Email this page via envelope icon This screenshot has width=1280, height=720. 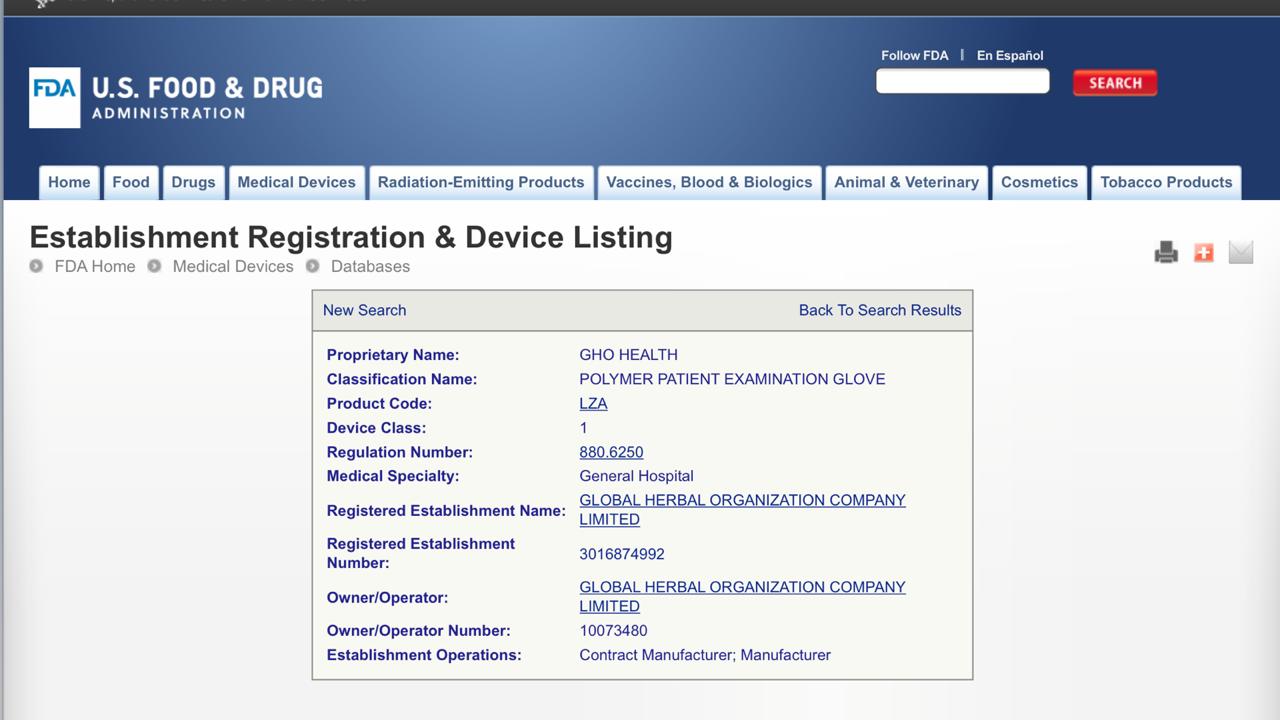[x=1240, y=252]
